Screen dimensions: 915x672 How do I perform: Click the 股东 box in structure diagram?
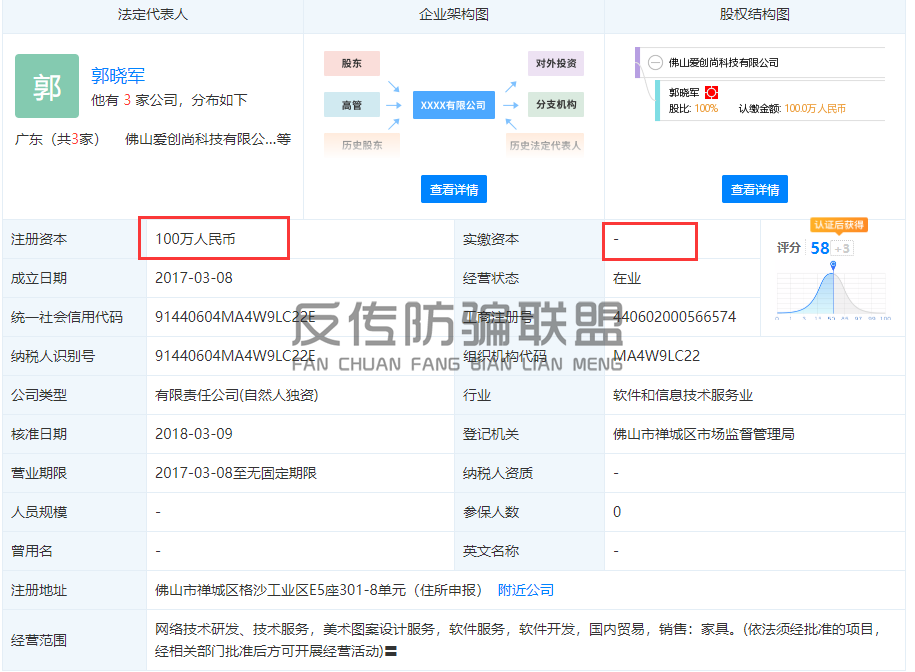351,63
